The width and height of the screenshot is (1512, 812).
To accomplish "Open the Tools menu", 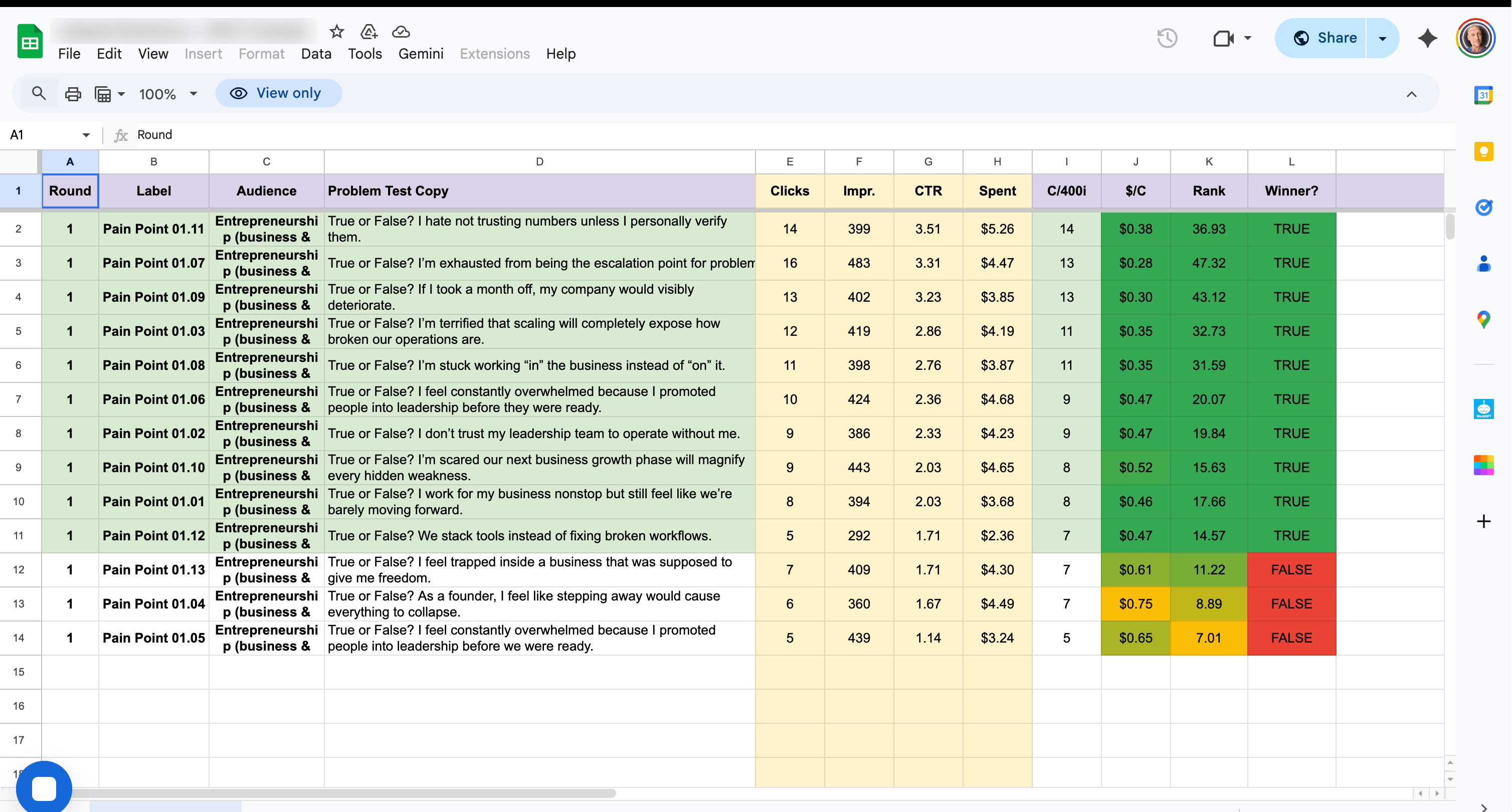I will (364, 54).
